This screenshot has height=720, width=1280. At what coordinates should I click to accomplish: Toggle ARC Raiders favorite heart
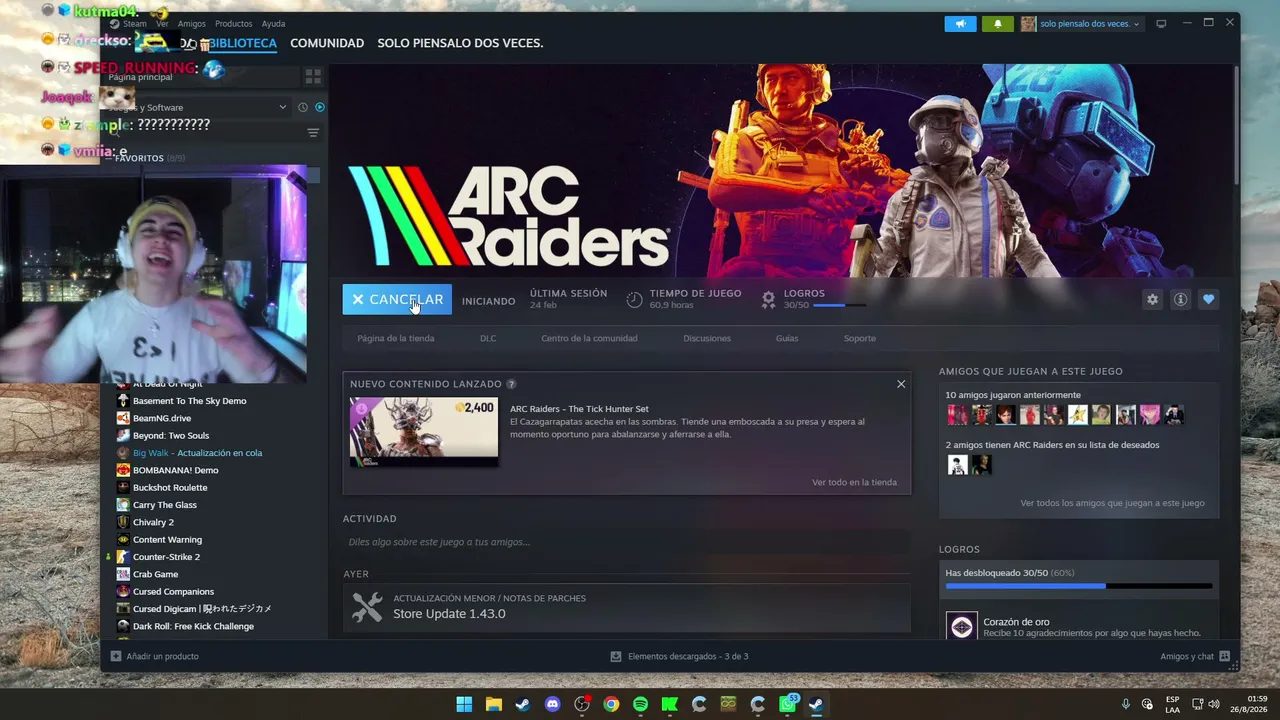(x=1209, y=299)
